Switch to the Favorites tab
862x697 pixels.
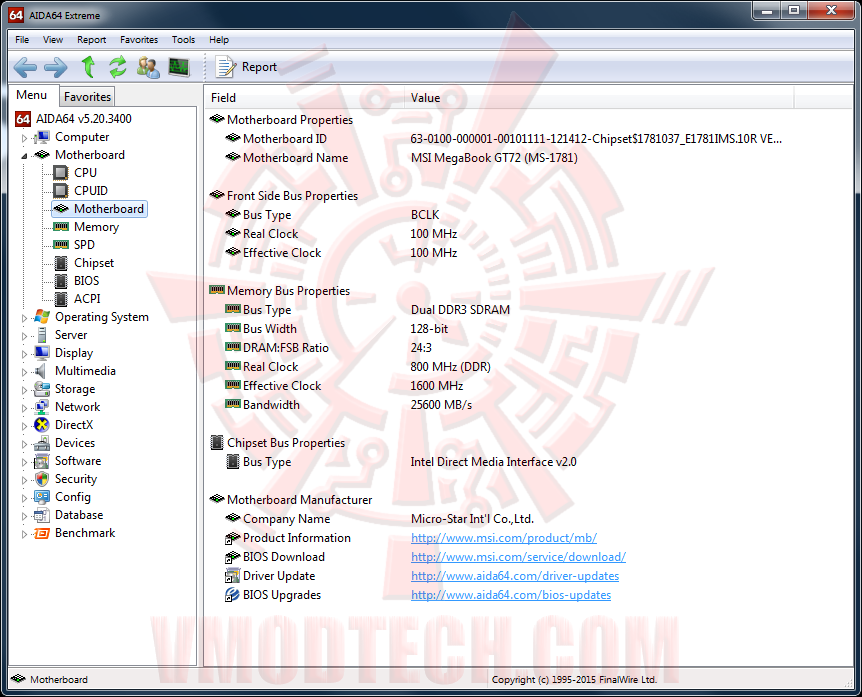pos(87,97)
